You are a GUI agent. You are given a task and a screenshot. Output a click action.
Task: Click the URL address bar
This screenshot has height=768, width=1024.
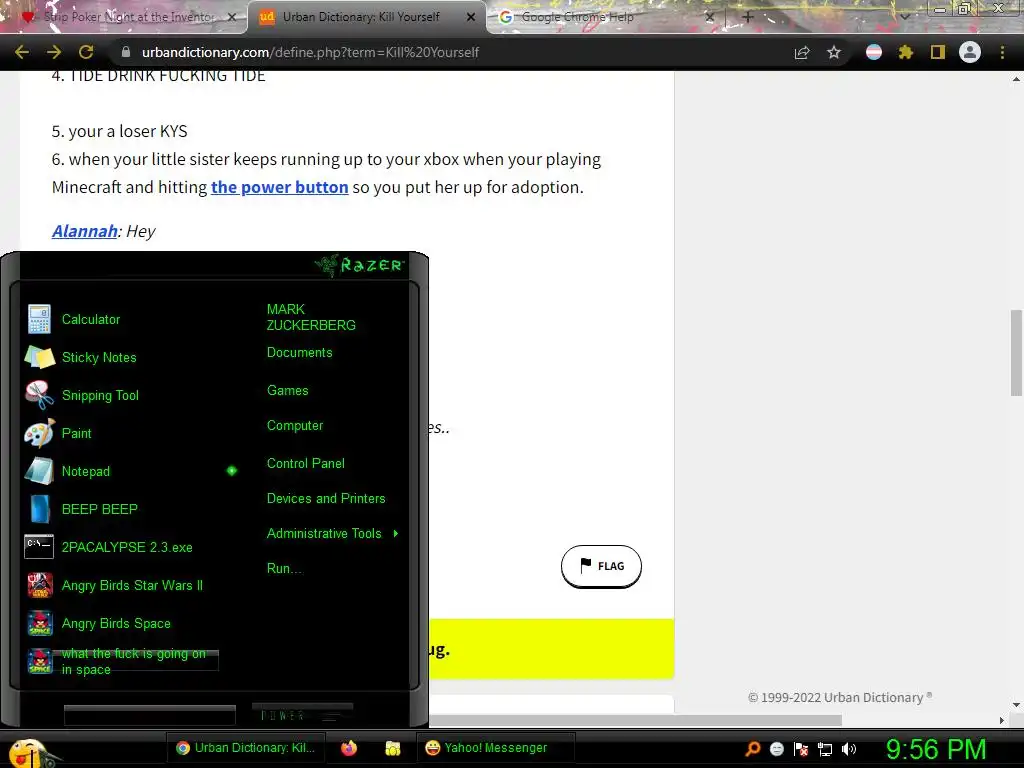pos(451,52)
